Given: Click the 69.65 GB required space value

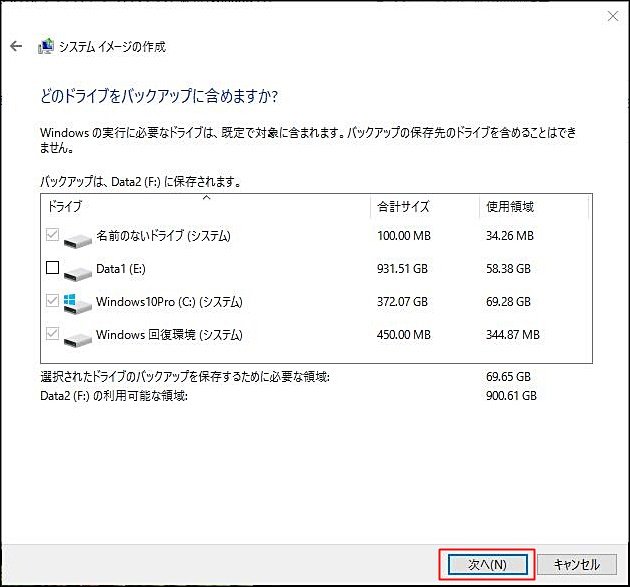Looking at the screenshot, I should (x=508, y=376).
